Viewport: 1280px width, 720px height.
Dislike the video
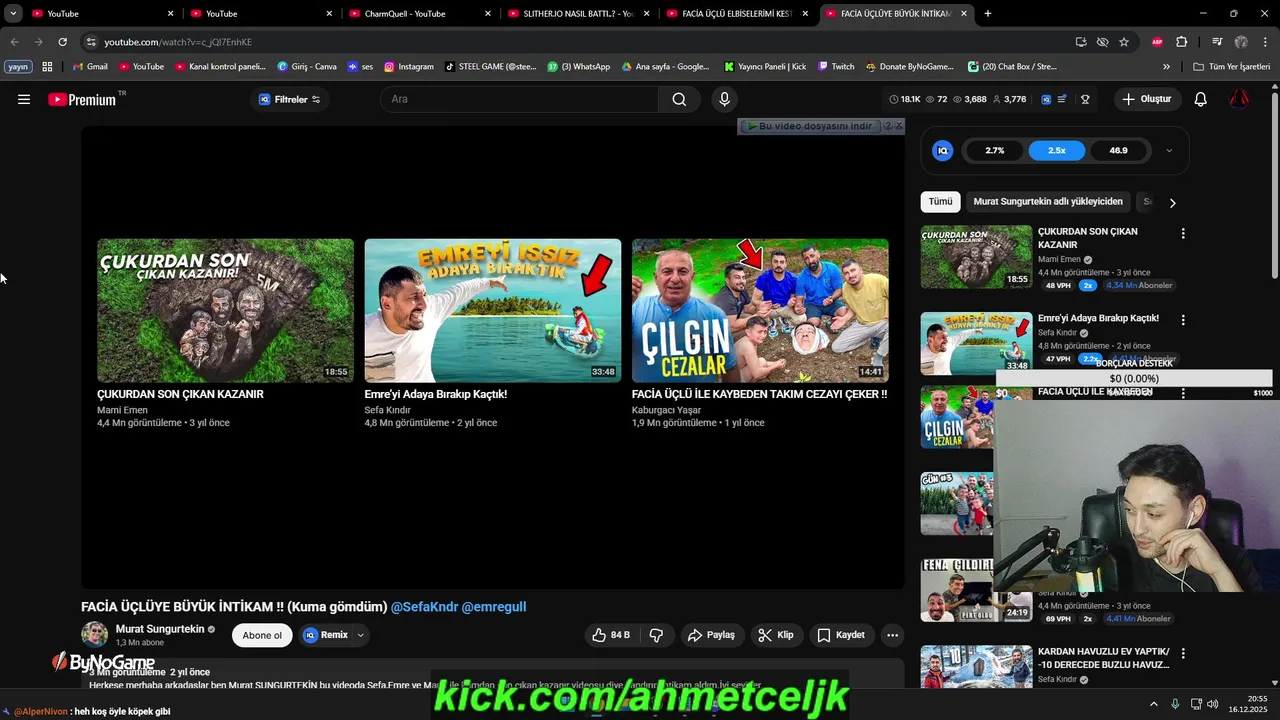click(656, 635)
